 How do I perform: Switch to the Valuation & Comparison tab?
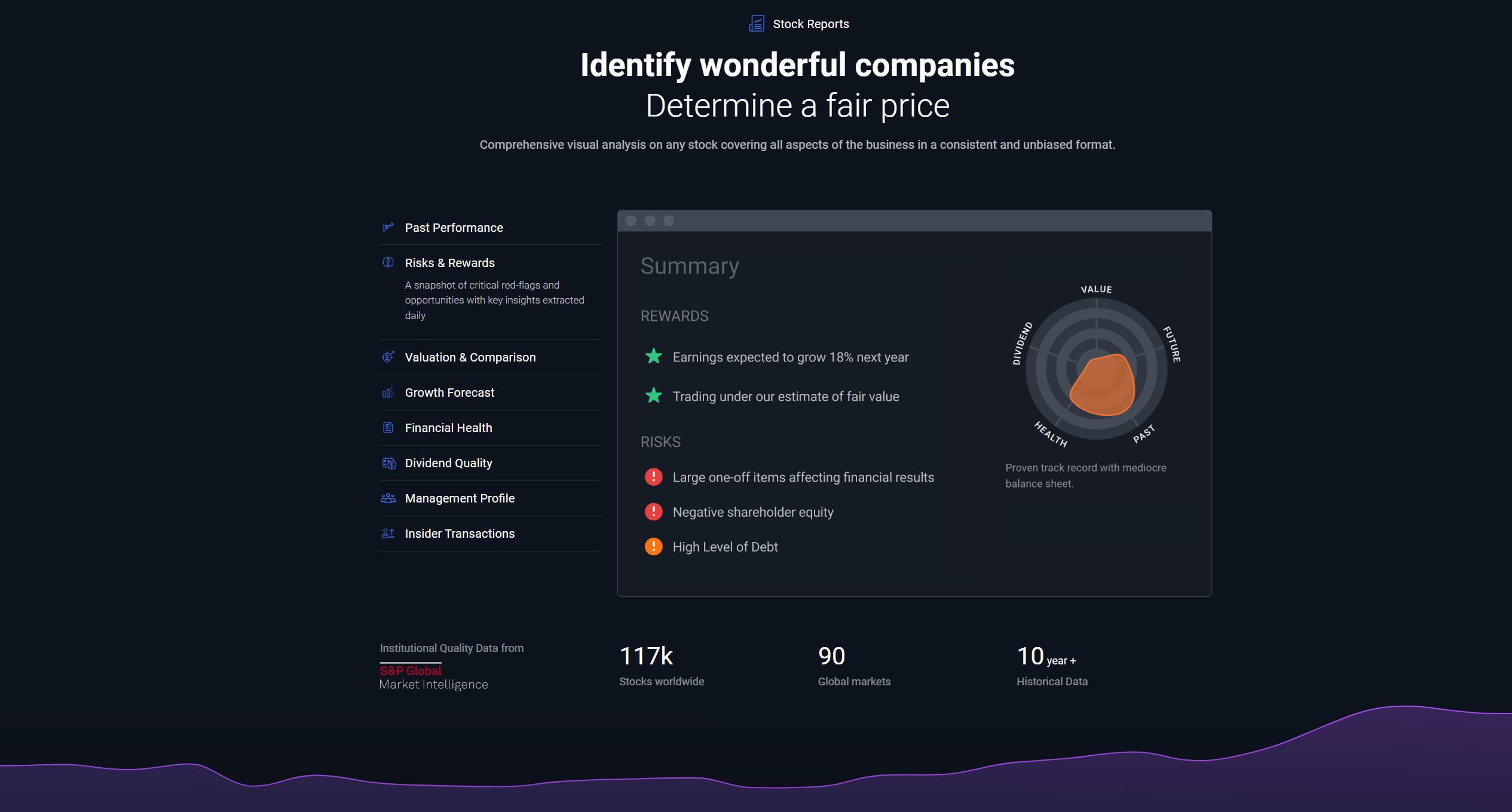(470, 357)
